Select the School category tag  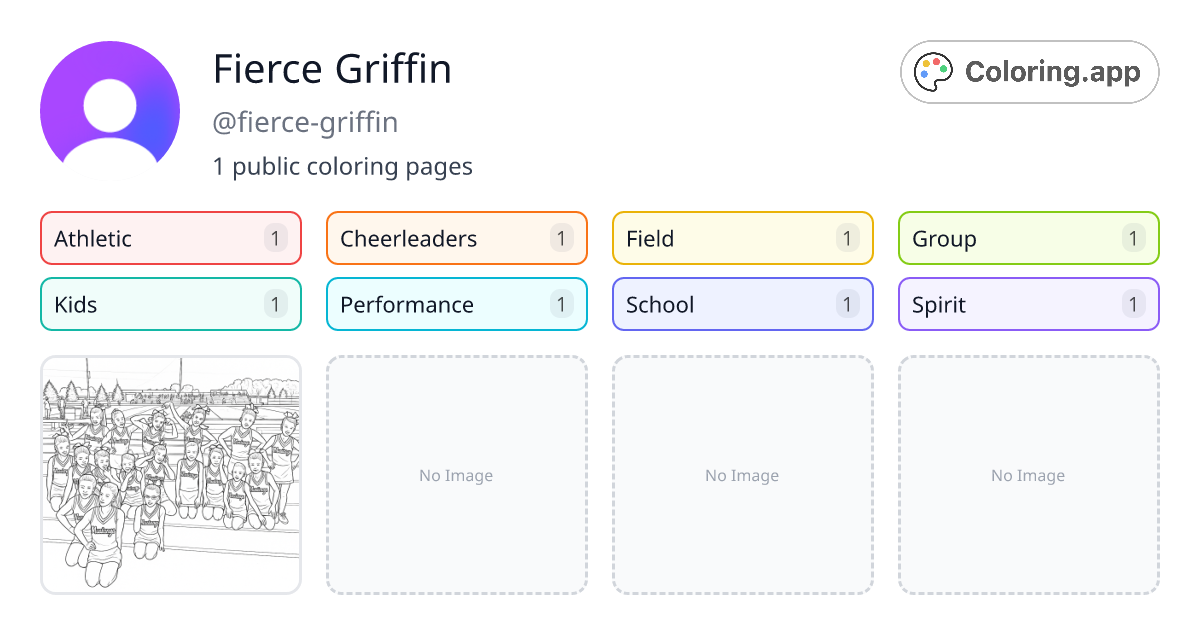pyautogui.click(x=742, y=304)
